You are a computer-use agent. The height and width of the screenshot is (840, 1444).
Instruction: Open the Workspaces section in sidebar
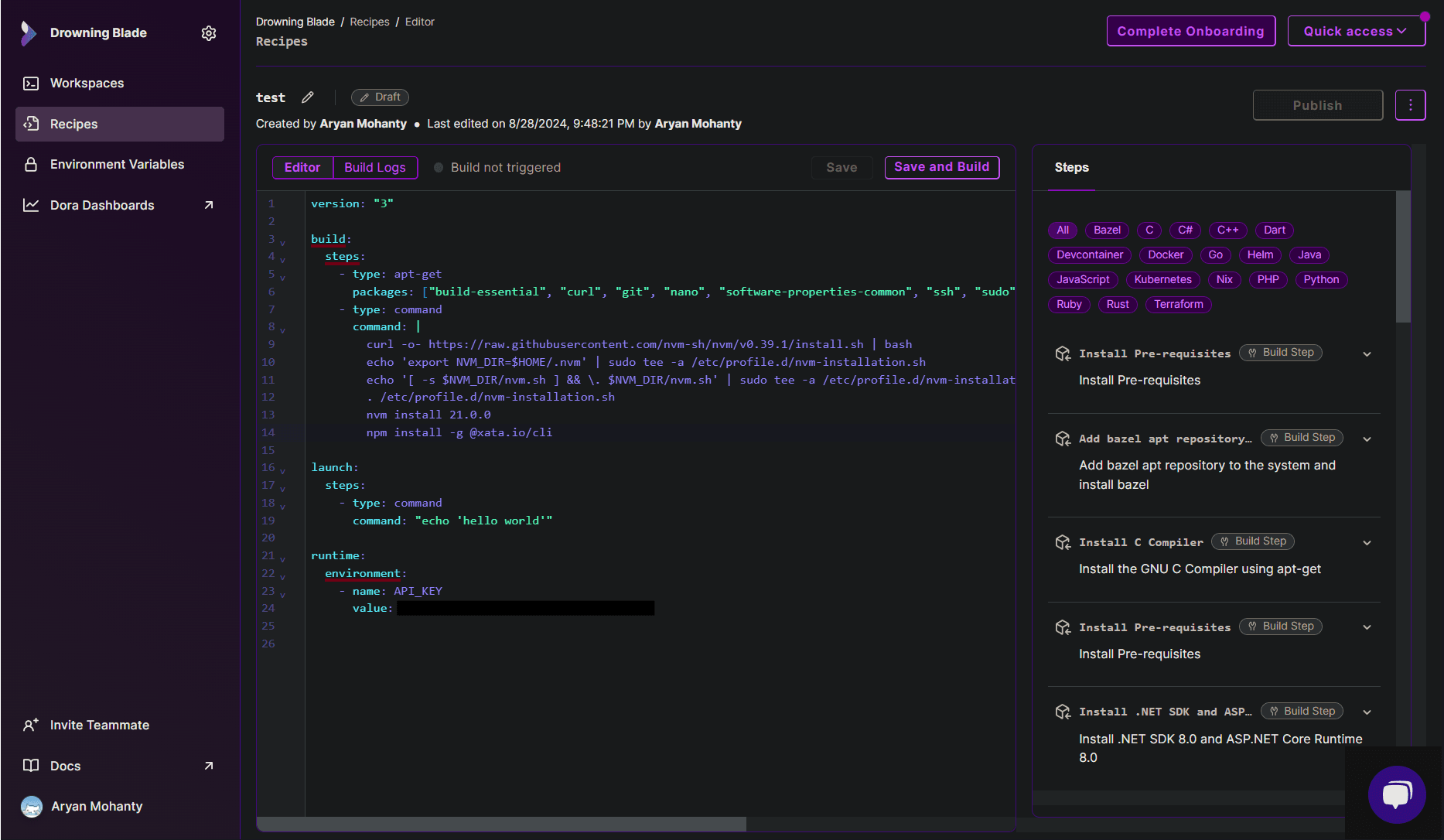tap(86, 83)
